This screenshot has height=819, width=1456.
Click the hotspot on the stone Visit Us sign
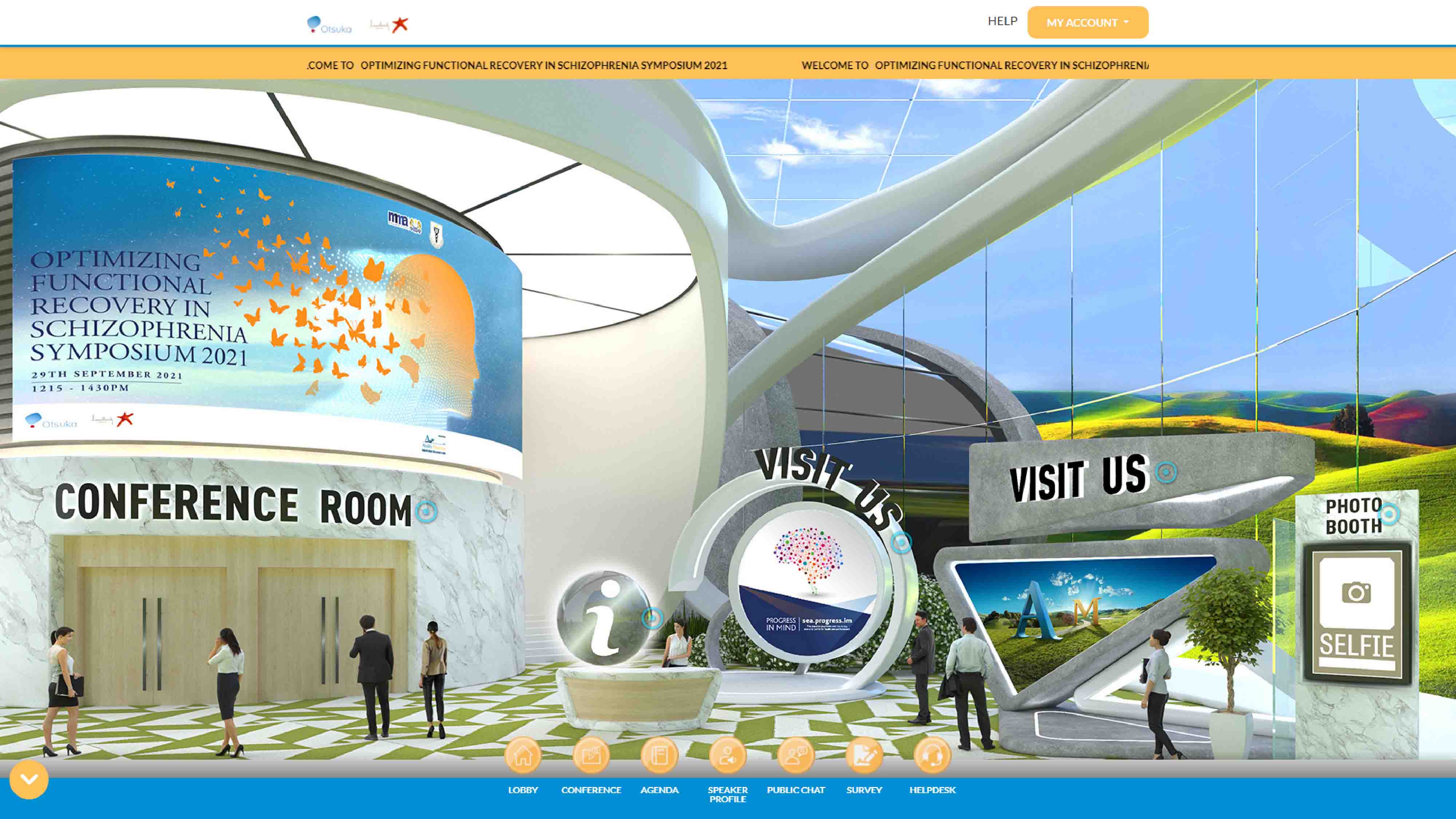1166,472
